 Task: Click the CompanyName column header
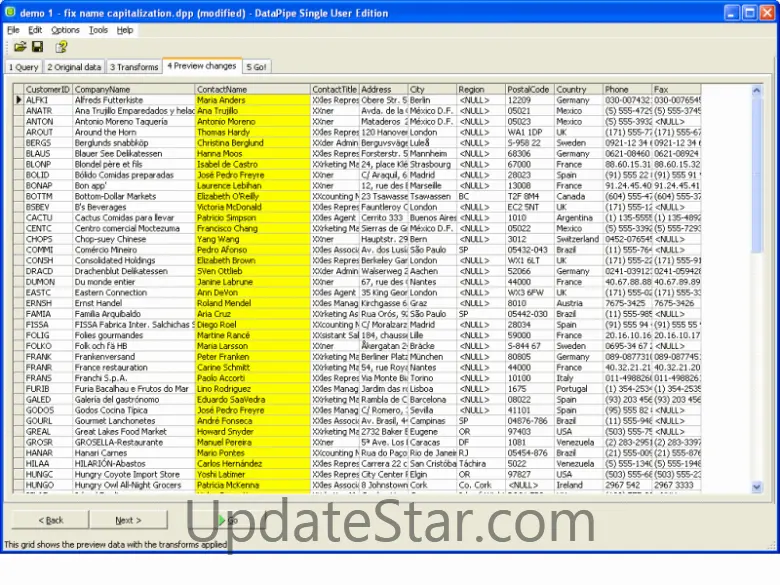click(x=133, y=89)
